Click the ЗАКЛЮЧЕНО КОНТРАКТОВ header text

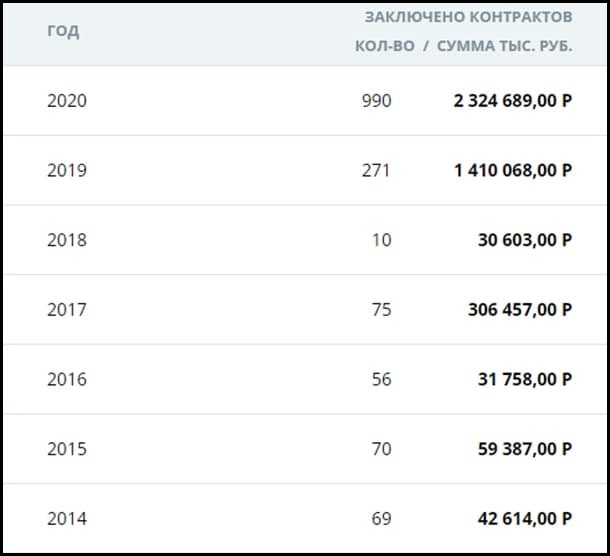pyautogui.click(x=468, y=17)
